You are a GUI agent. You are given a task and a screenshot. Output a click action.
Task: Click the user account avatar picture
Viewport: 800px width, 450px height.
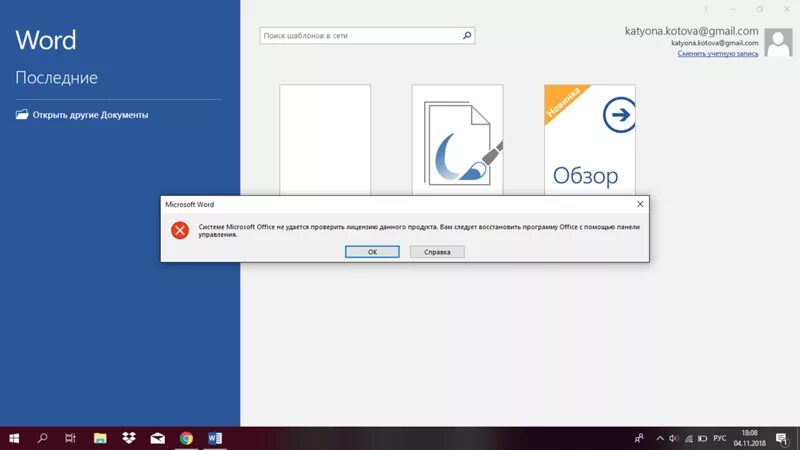tap(778, 42)
